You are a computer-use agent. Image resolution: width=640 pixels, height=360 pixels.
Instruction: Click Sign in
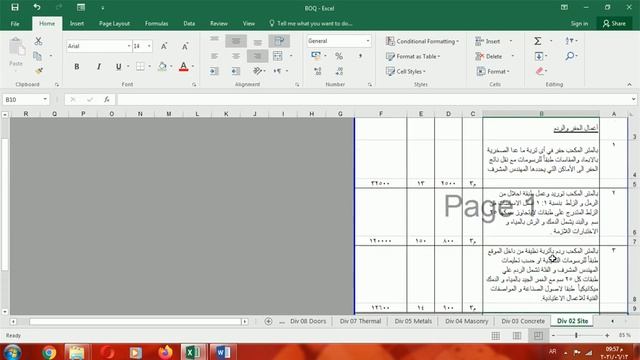pos(579,24)
